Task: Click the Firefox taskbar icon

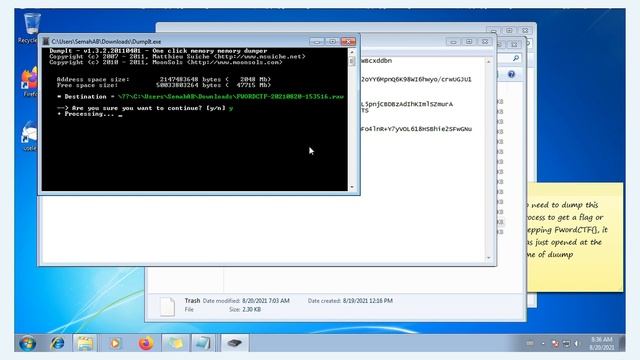Action: point(146,343)
